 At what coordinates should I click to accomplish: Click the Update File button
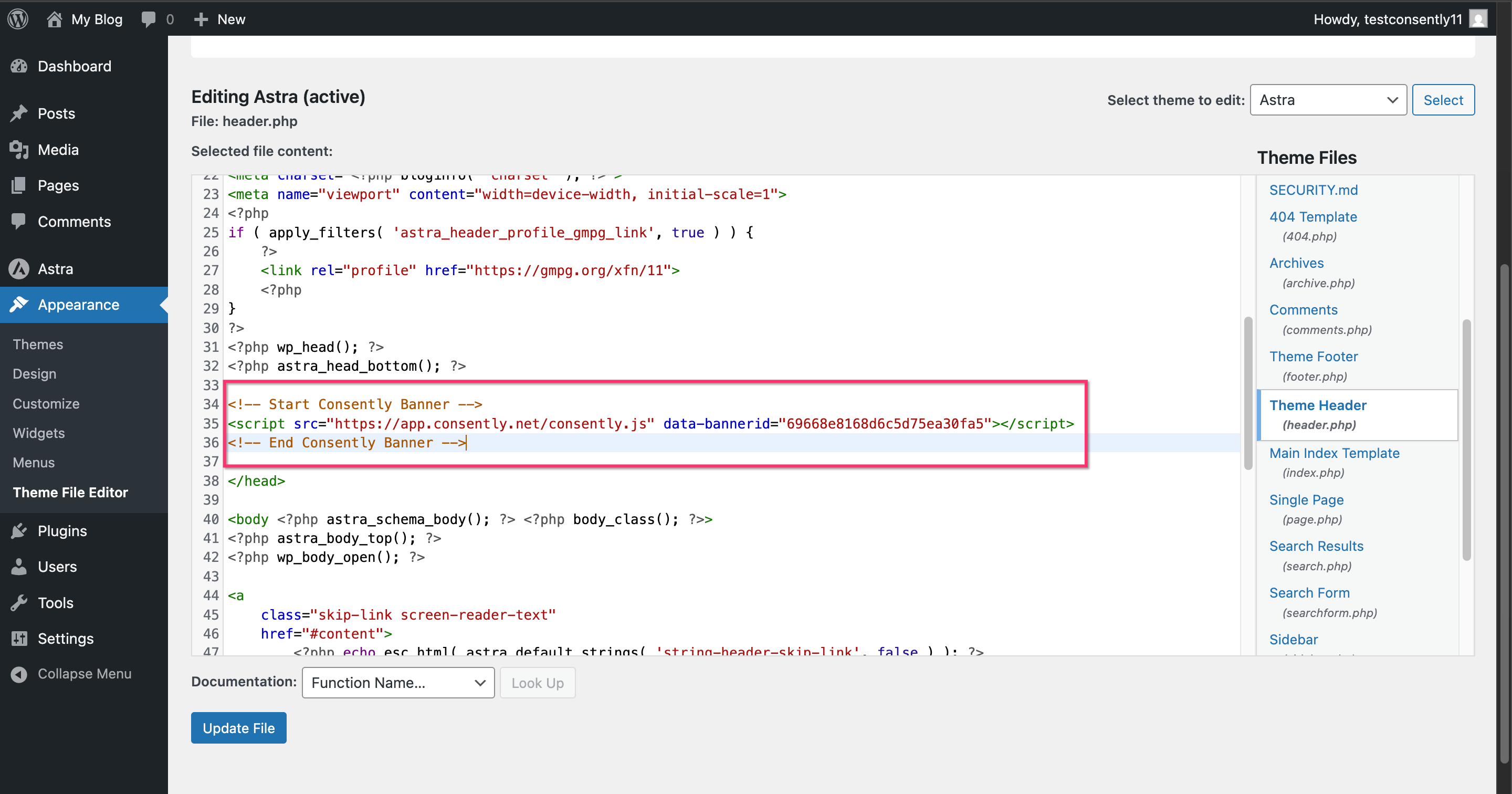point(238,728)
